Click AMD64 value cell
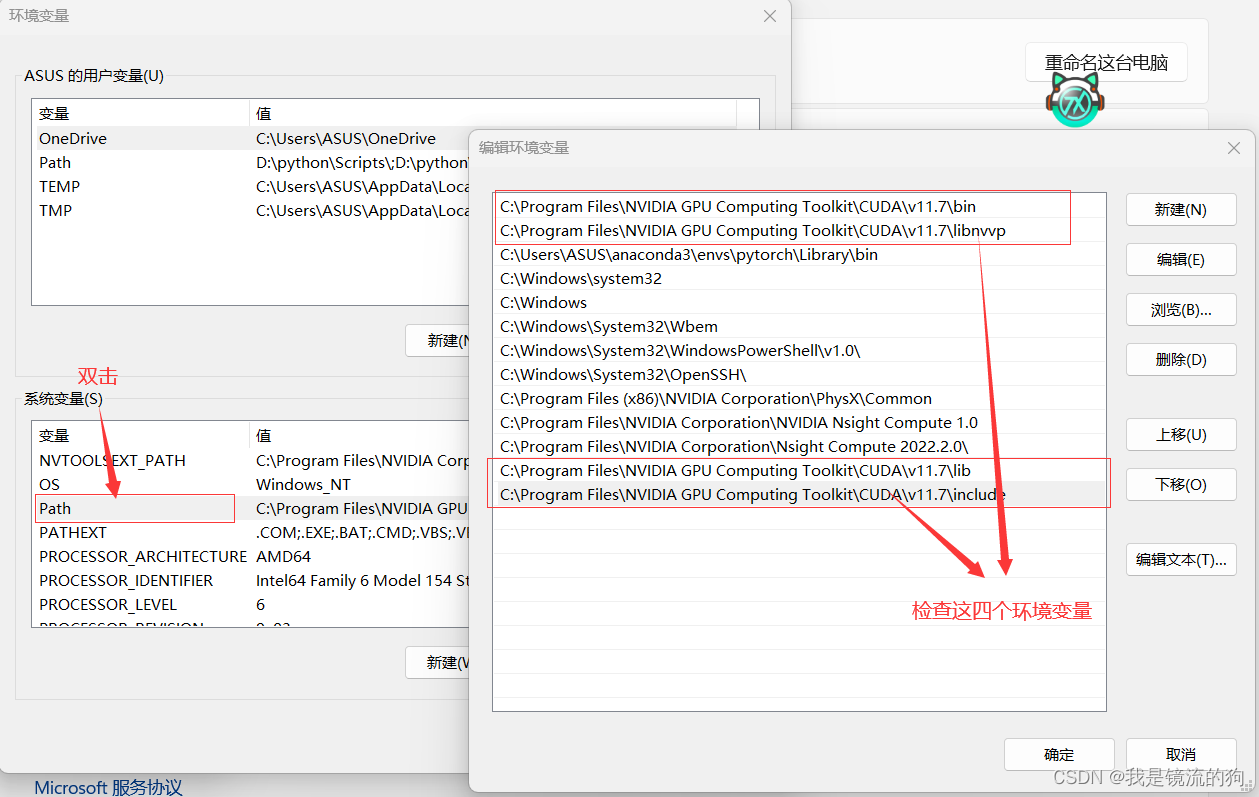This screenshot has height=797, width=1259. click(x=283, y=557)
